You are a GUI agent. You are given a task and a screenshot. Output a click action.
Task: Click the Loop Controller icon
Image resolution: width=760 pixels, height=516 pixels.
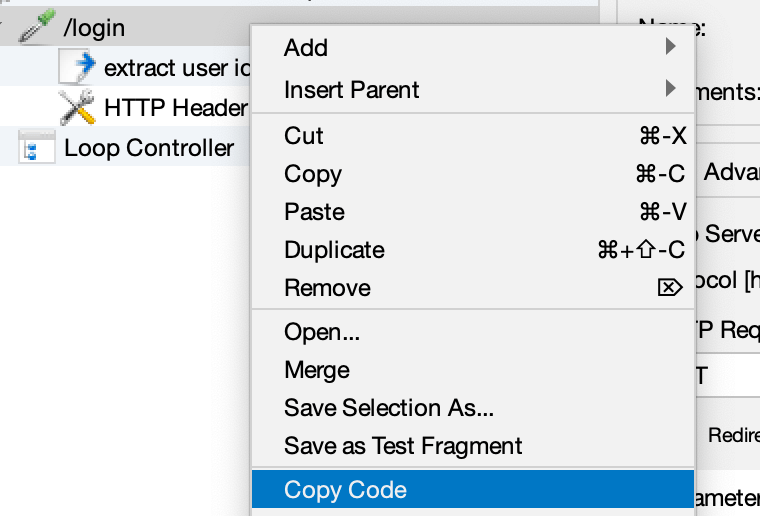(x=37, y=148)
